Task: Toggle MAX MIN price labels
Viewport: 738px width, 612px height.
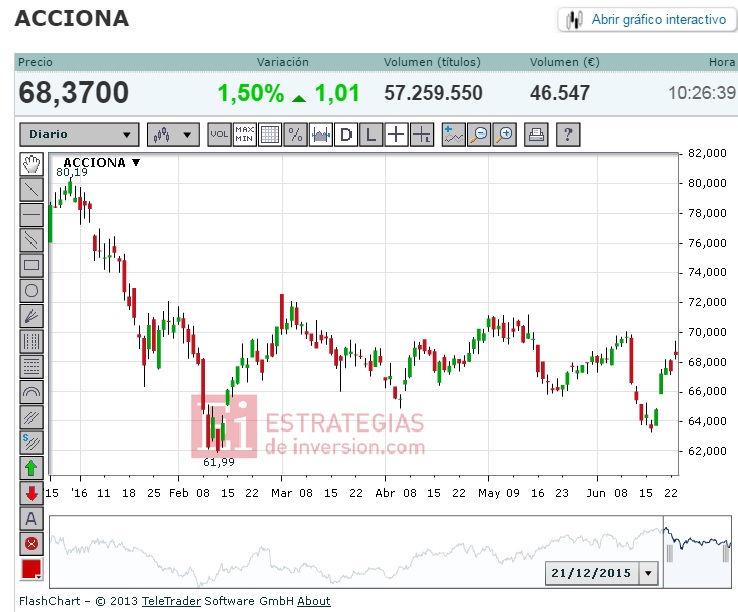Action: click(245, 135)
